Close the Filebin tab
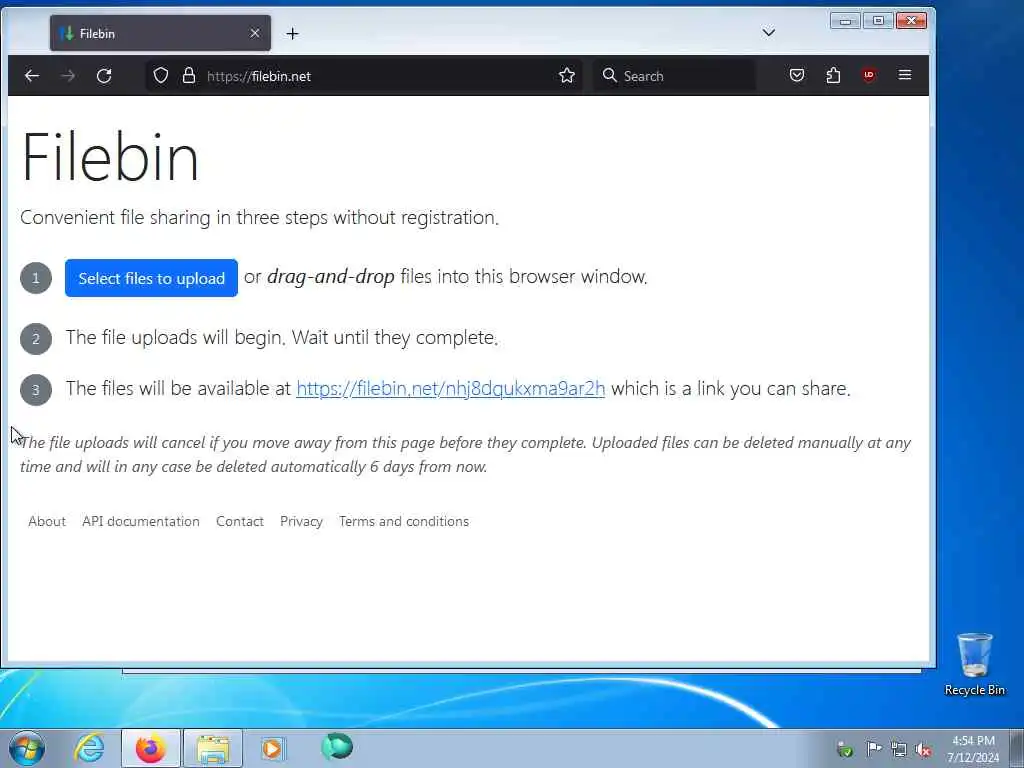The height and width of the screenshot is (768, 1024). pos(255,33)
